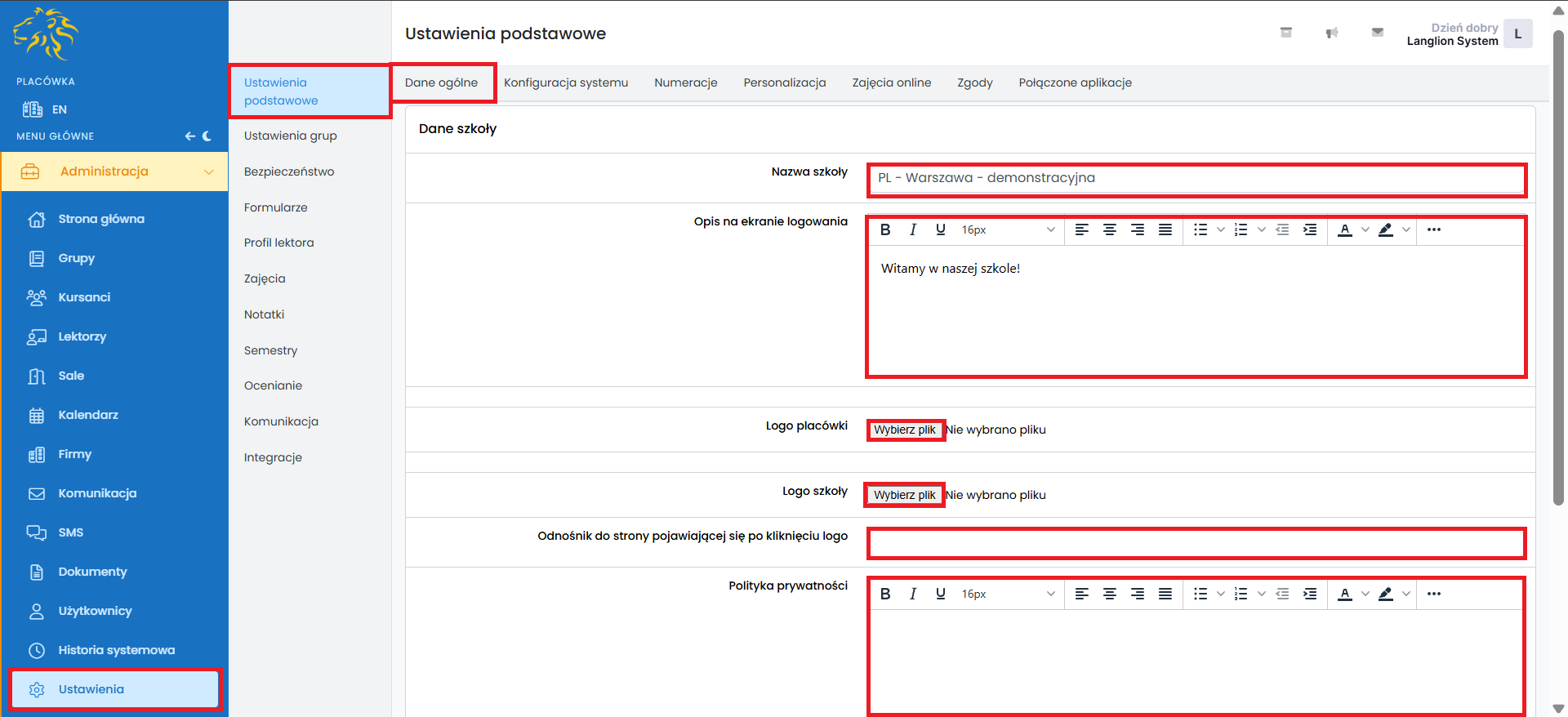Click center align in login description editor
This screenshot has height=717, width=1568.
point(1109,230)
